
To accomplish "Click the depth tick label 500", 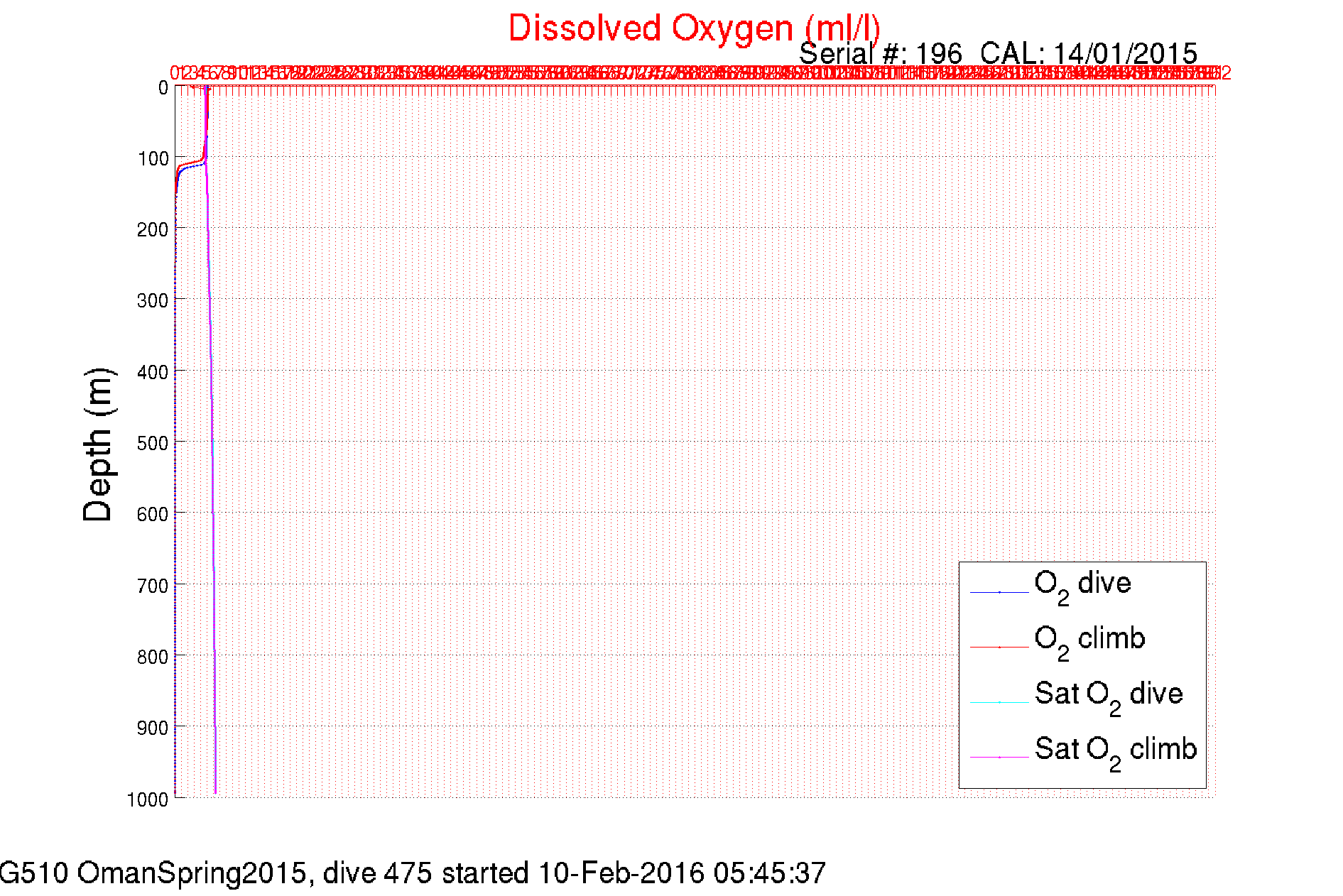I will tap(153, 443).
